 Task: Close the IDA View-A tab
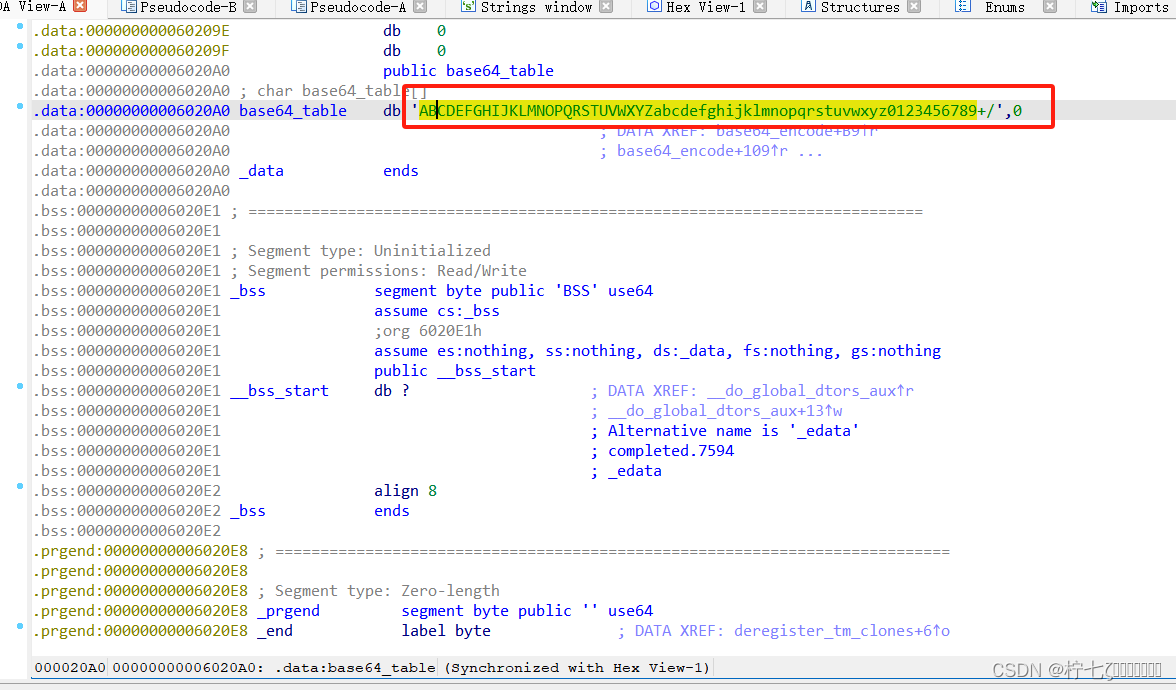tap(80, 6)
